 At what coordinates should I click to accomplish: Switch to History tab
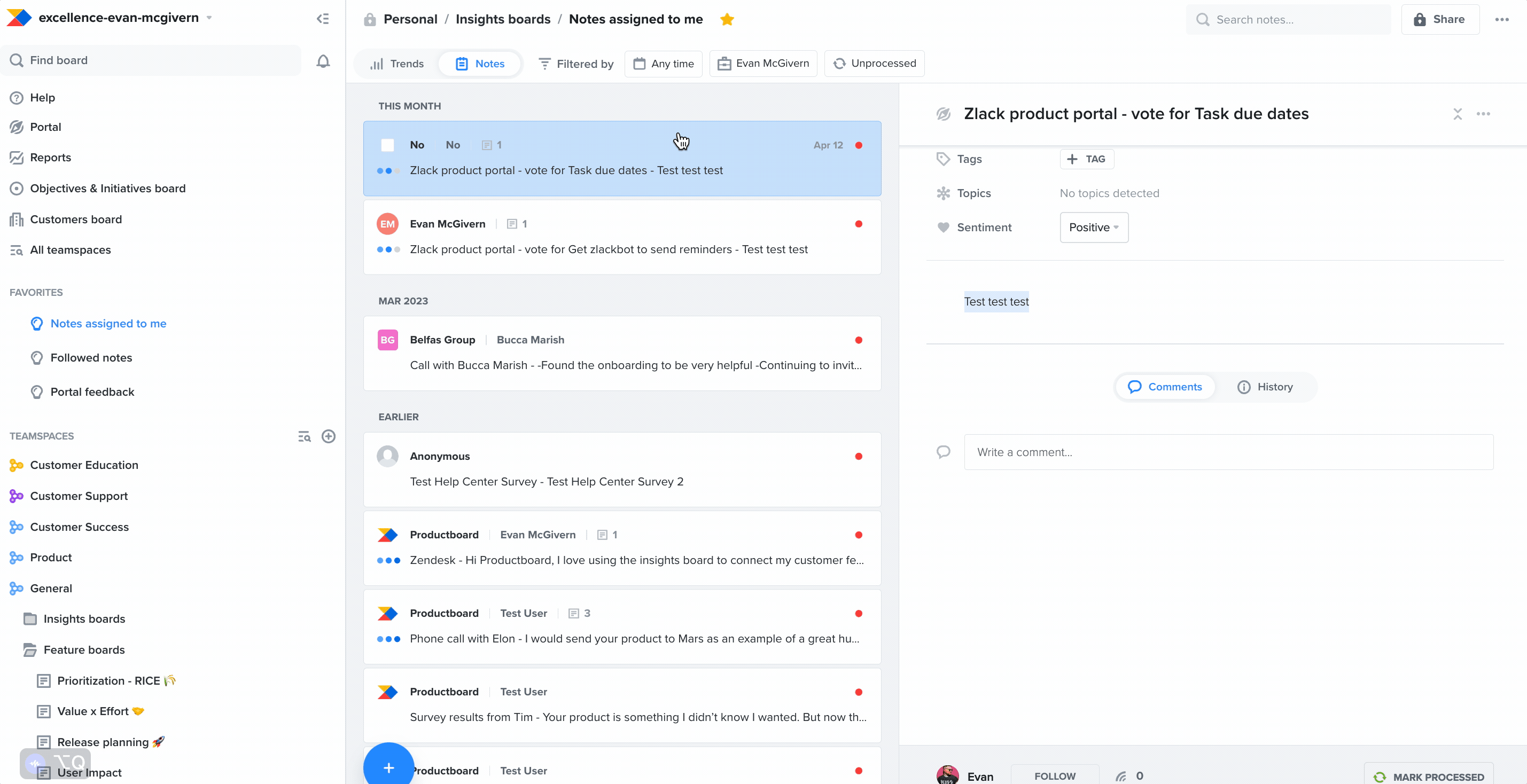[x=1265, y=387]
